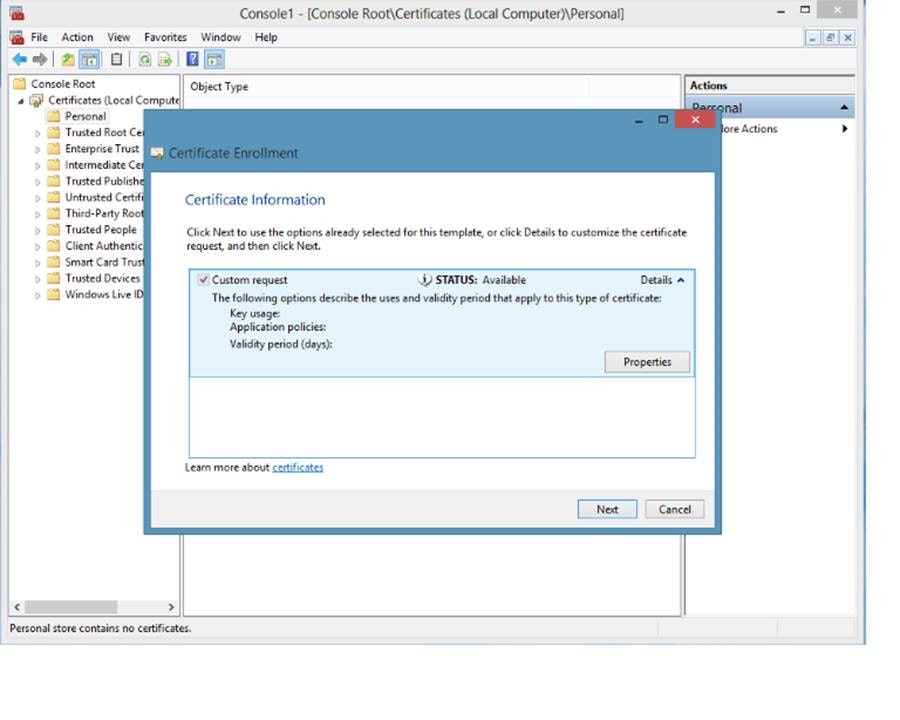Screen dimensions: 900x720
Task: Click the Properties button
Action: coord(647,362)
